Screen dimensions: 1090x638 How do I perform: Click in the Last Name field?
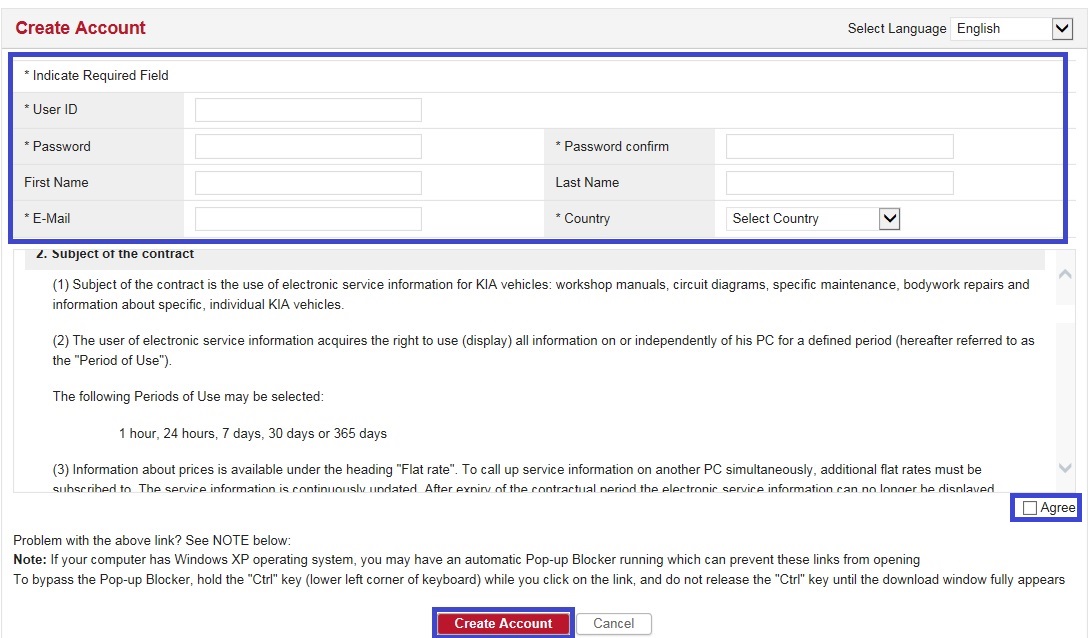pyautogui.click(x=840, y=183)
